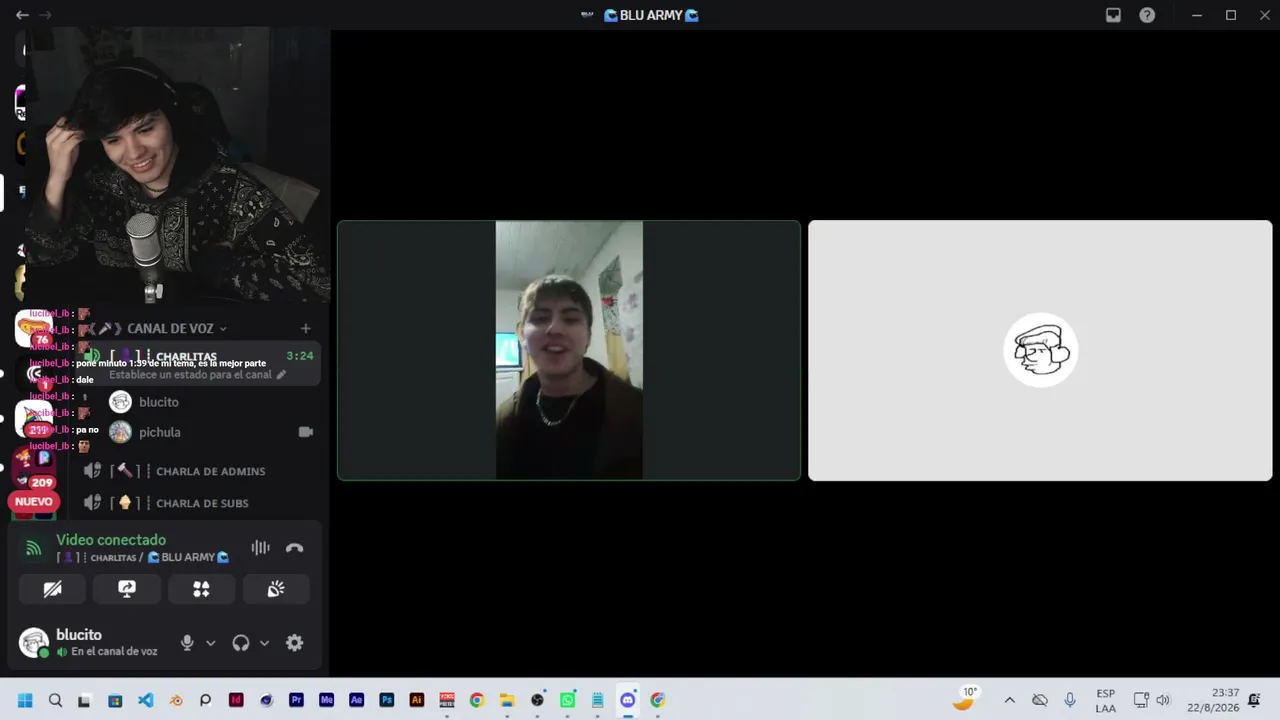
Task: Open Adobe Media Encoder from taskbar
Action: 326,700
